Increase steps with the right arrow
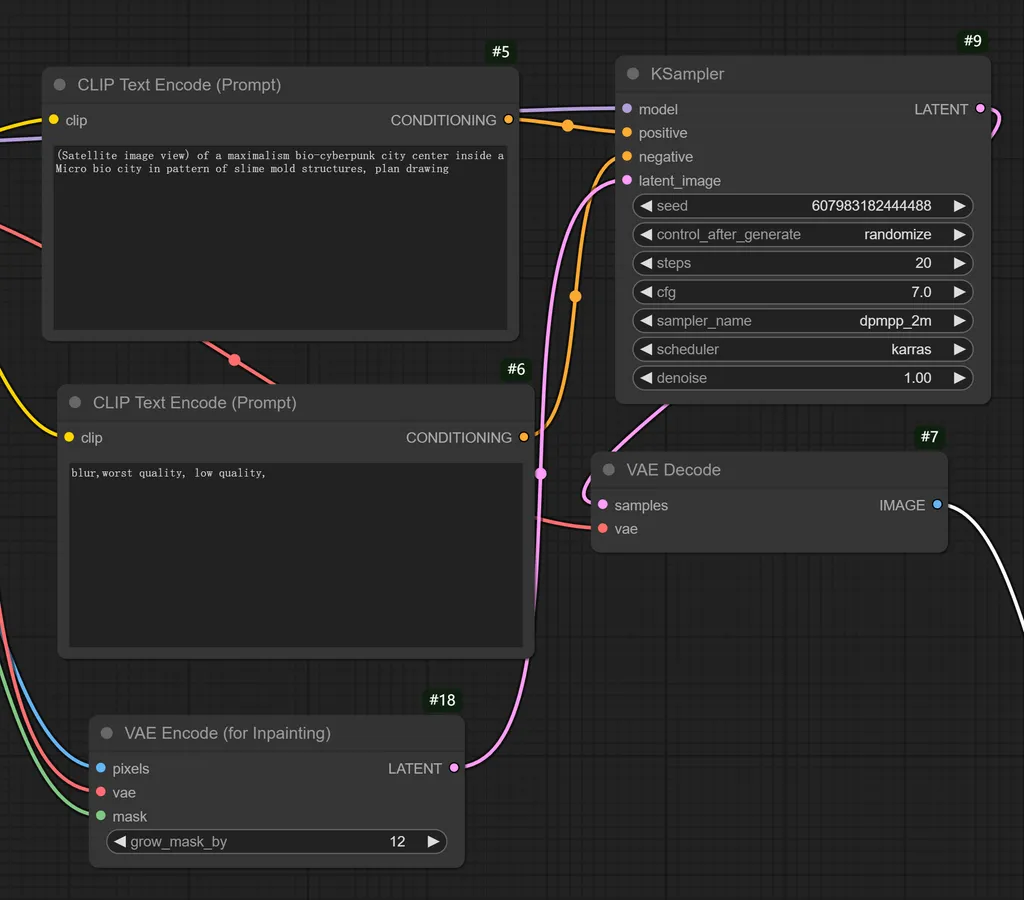 pos(959,263)
